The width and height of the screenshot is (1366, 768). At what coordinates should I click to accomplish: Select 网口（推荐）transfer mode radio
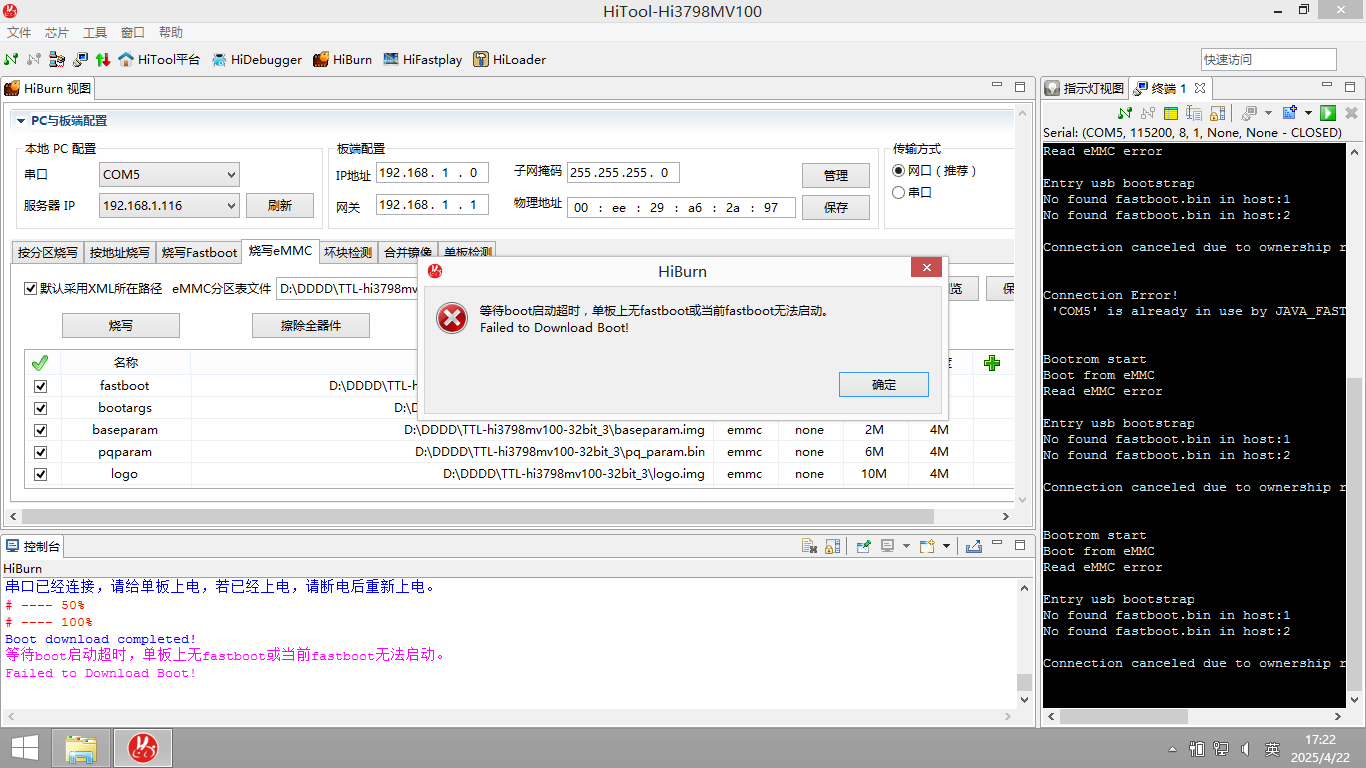click(898, 171)
